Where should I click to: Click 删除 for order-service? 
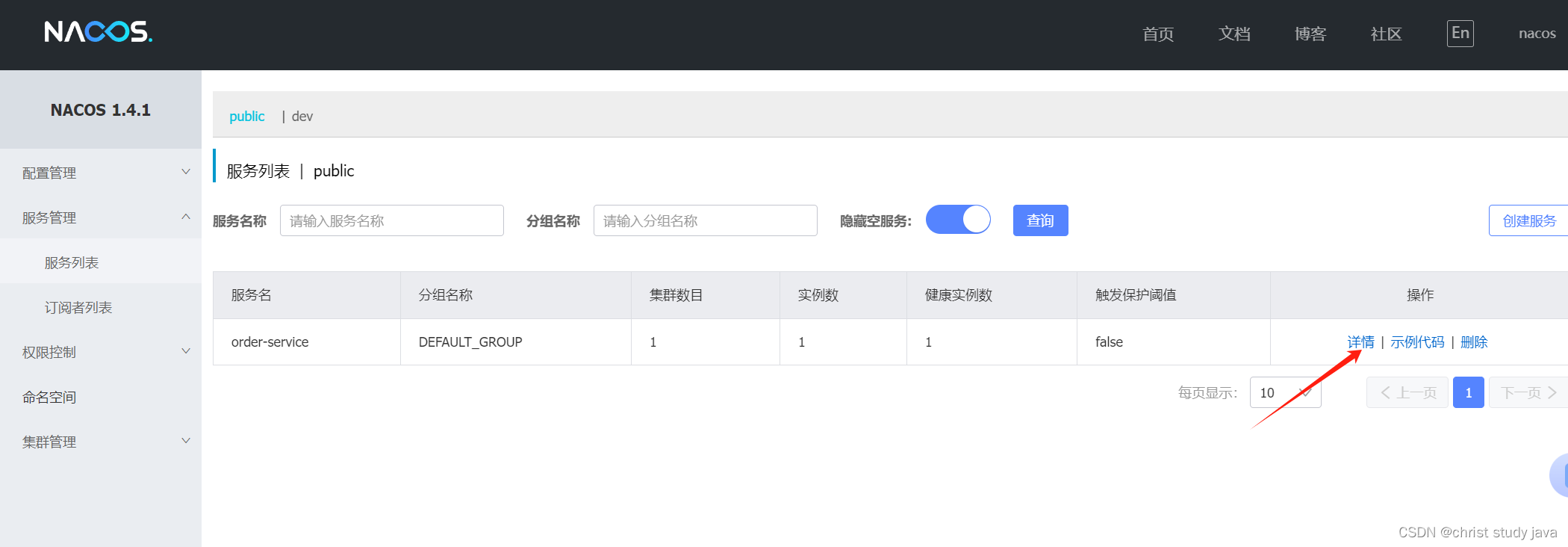[1474, 342]
